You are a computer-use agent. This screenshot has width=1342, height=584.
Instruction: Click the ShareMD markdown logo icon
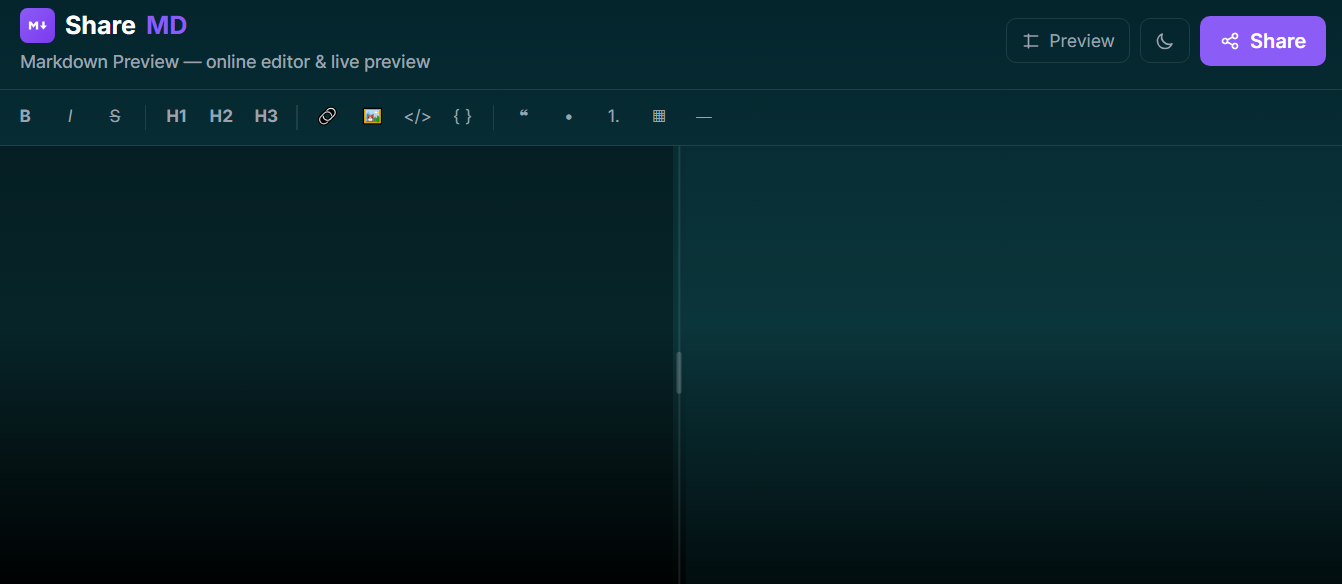point(37,25)
